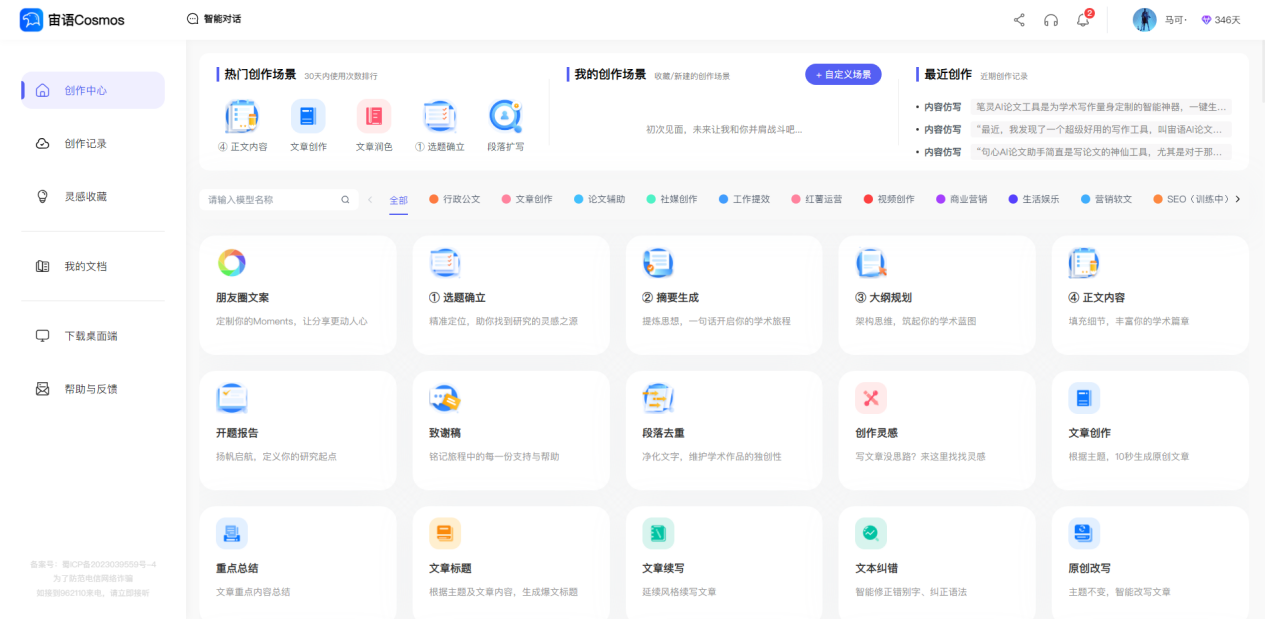The height and width of the screenshot is (619, 1265).
Task: Expand category list with right chevron
Action: pos(1238,199)
